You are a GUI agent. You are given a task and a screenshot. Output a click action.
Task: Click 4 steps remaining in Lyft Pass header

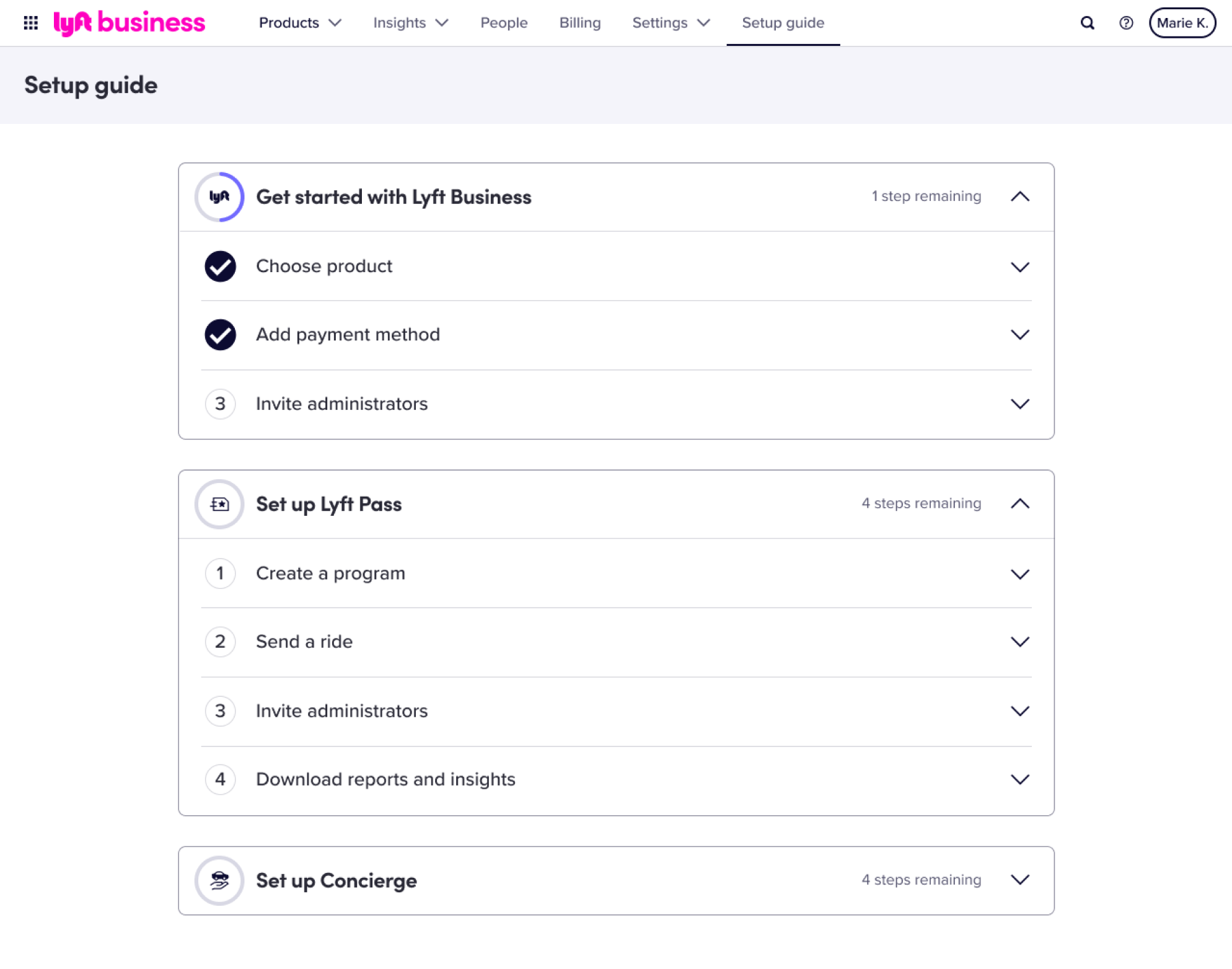click(x=921, y=503)
